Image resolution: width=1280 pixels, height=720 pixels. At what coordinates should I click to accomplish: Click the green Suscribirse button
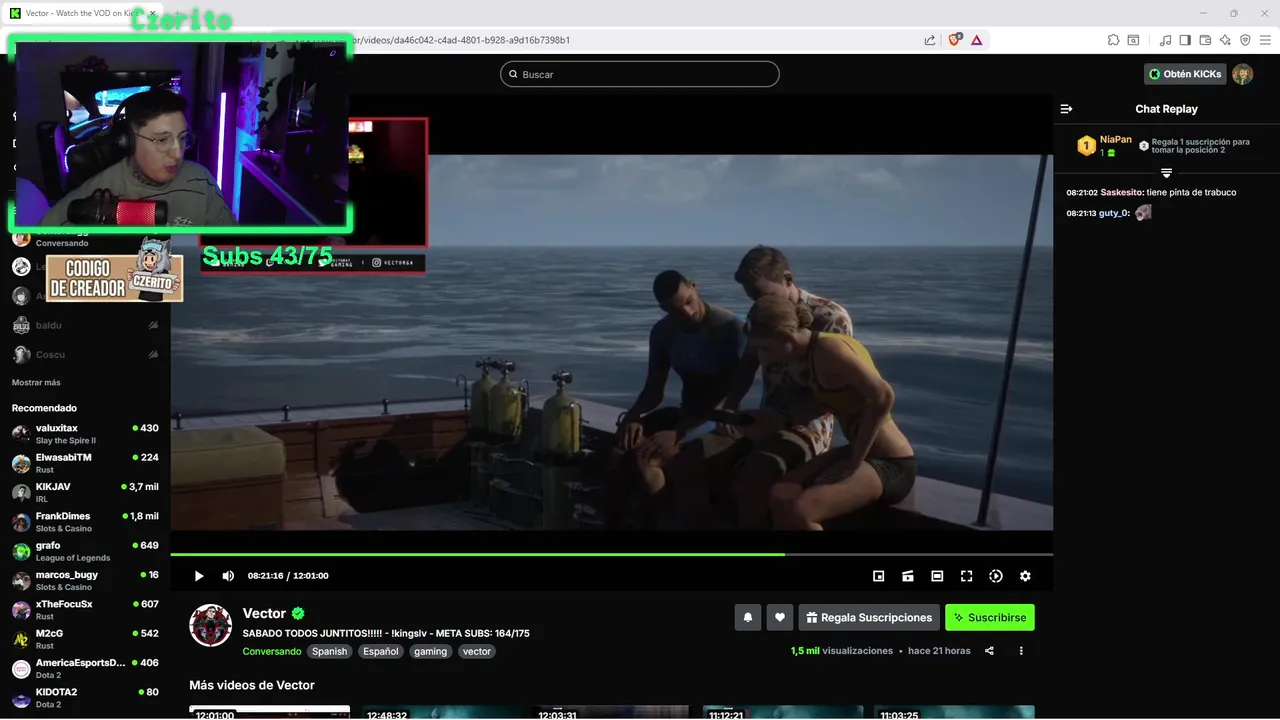pyautogui.click(x=990, y=618)
